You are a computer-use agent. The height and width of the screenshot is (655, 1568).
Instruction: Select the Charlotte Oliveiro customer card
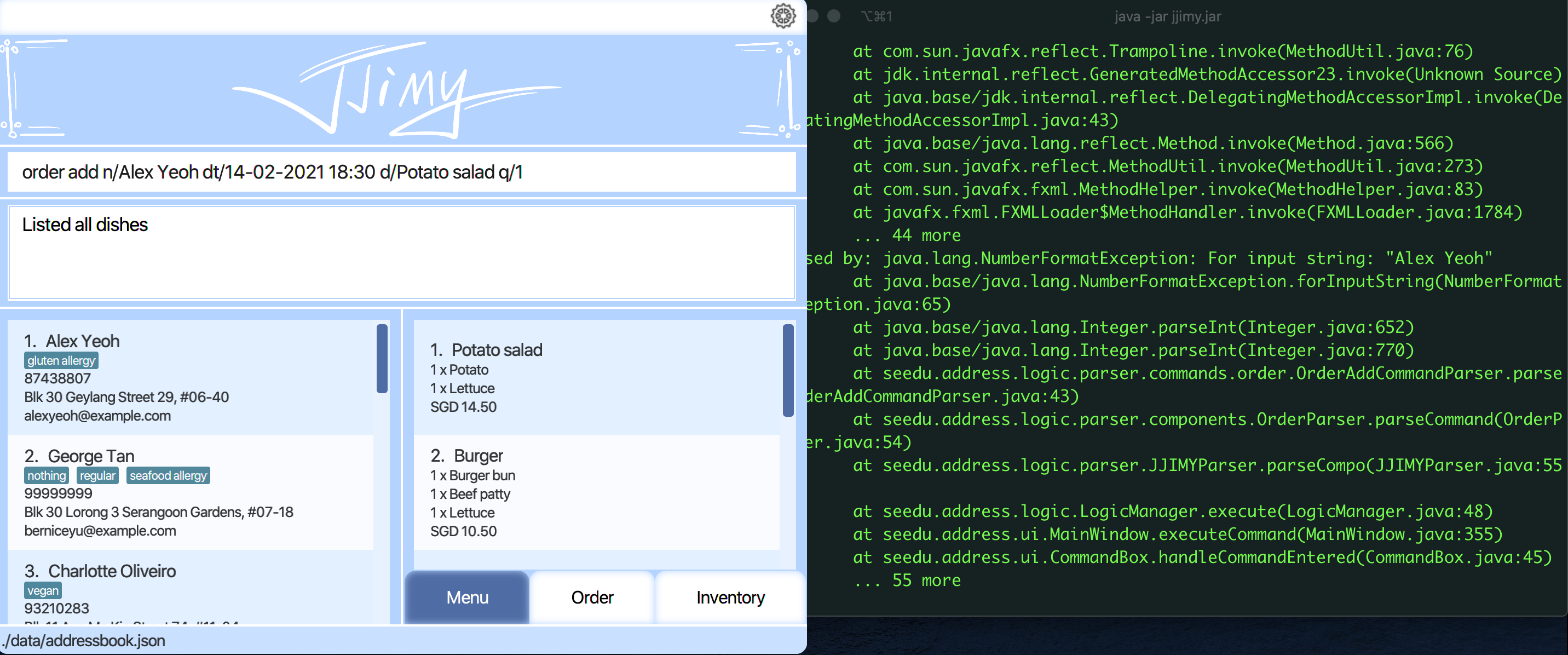coord(190,588)
